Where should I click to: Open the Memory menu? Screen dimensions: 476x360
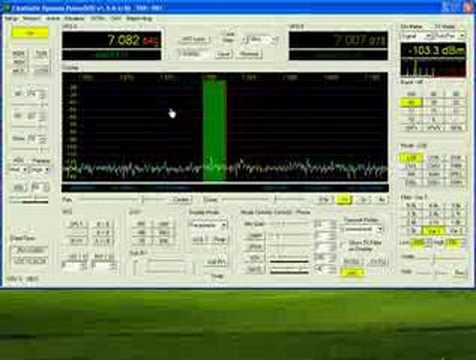pos(31,19)
